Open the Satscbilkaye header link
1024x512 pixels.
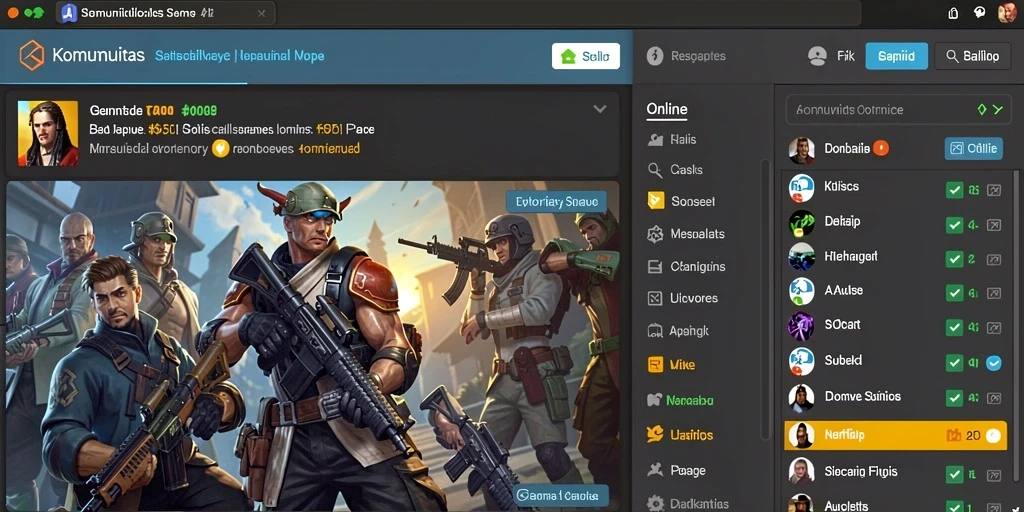[193, 56]
